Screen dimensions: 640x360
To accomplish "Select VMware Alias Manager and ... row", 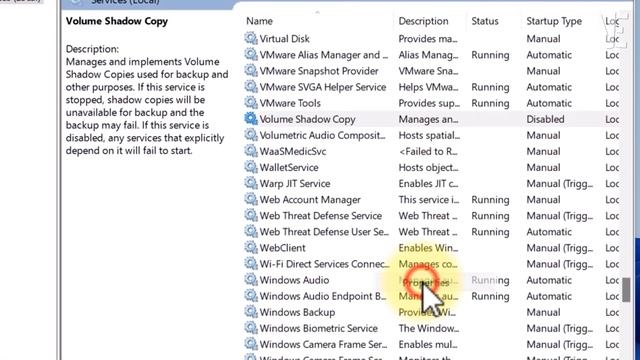I will [x=324, y=55].
